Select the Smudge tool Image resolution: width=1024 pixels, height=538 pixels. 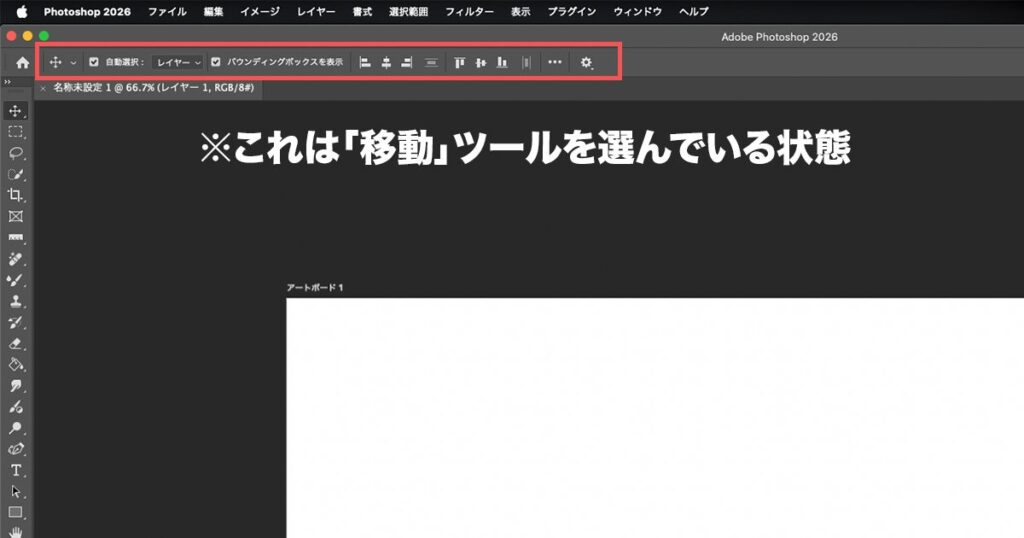tap(16, 386)
